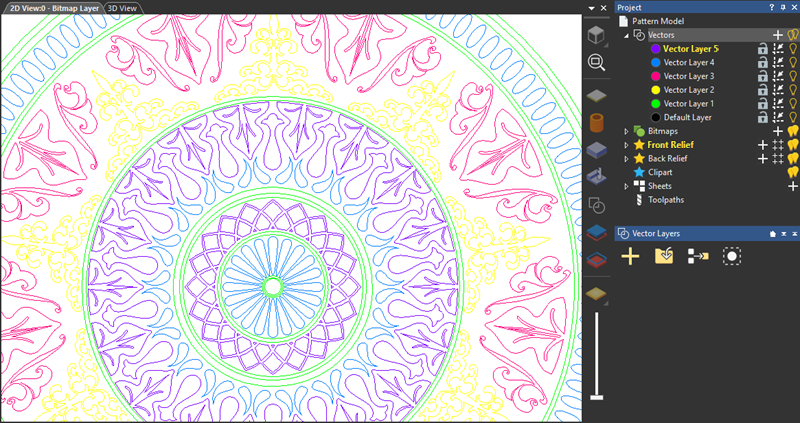Click the import folder icon in Vector Layers panel

[x=664, y=256]
